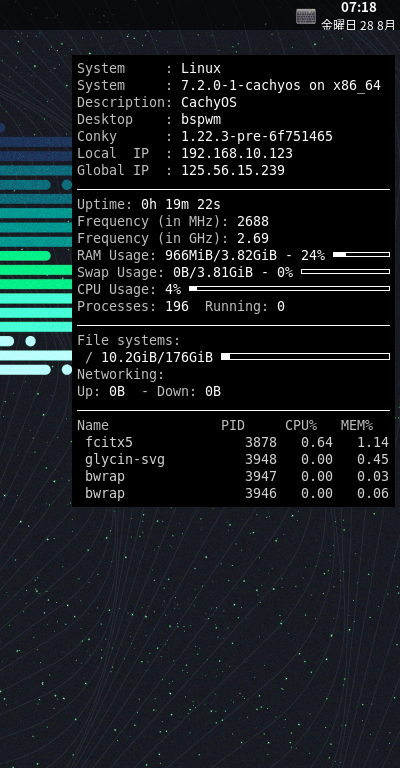This screenshot has width=400, height=768.
Task: Click the Conky version text
Action: (x=257, y=136)
